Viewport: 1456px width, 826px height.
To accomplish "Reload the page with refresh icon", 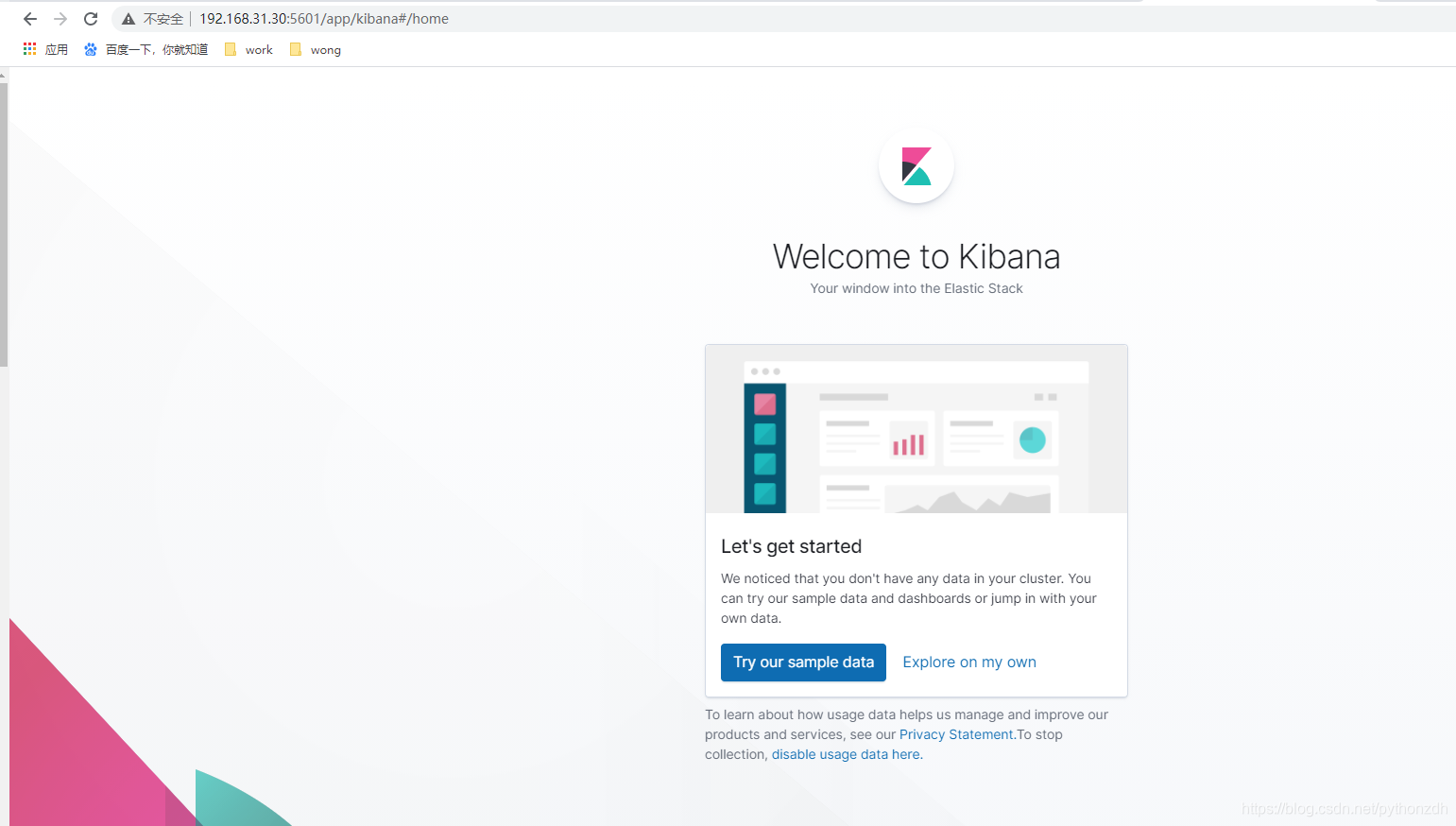I will click(91, 19).
